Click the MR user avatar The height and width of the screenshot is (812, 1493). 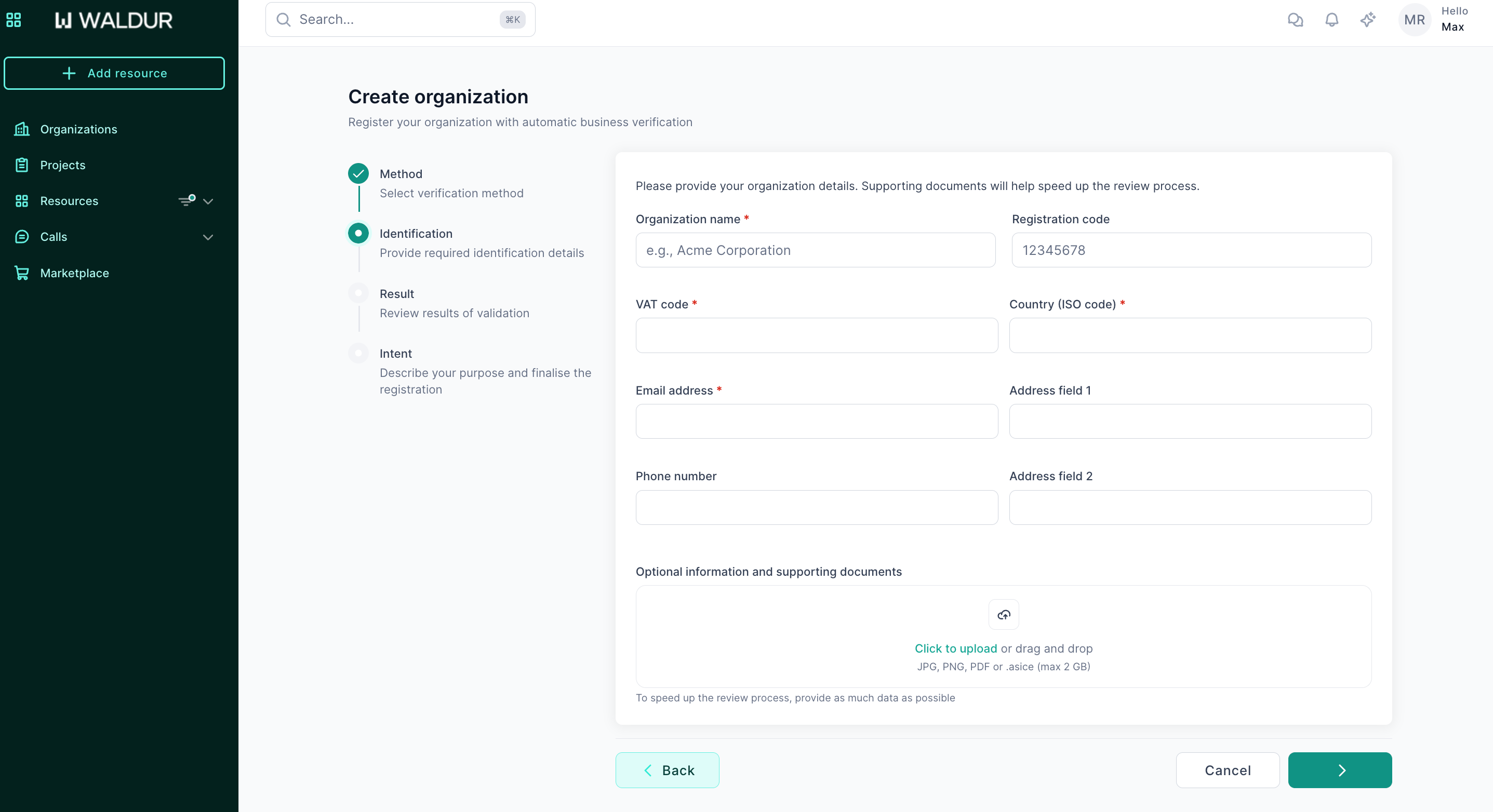pos(1414,20)
